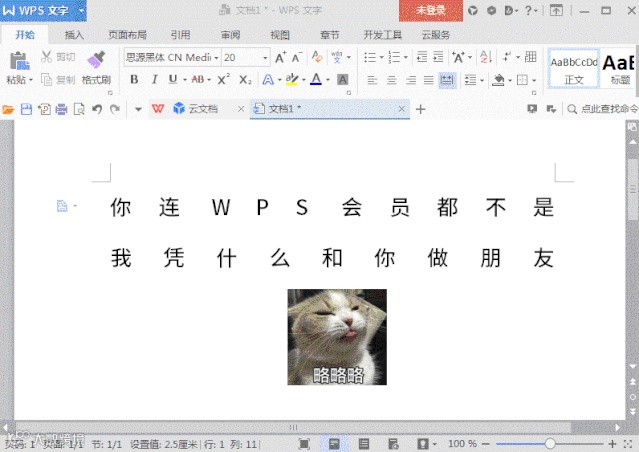The image size is (639, 452).
Task: Switch to the 页面布局 (Page Layout) tab
Action: pos(128,35)
